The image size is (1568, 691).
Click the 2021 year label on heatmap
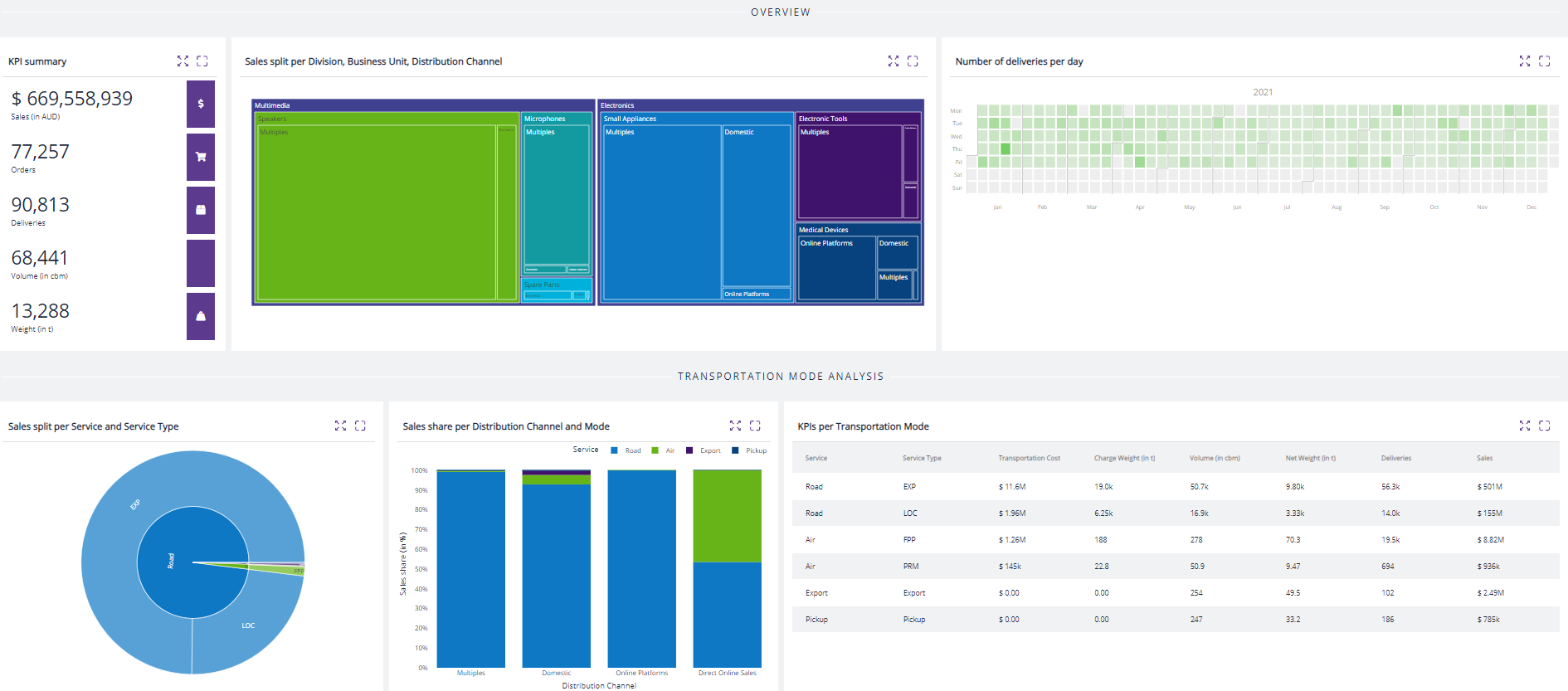point(1263,92)
